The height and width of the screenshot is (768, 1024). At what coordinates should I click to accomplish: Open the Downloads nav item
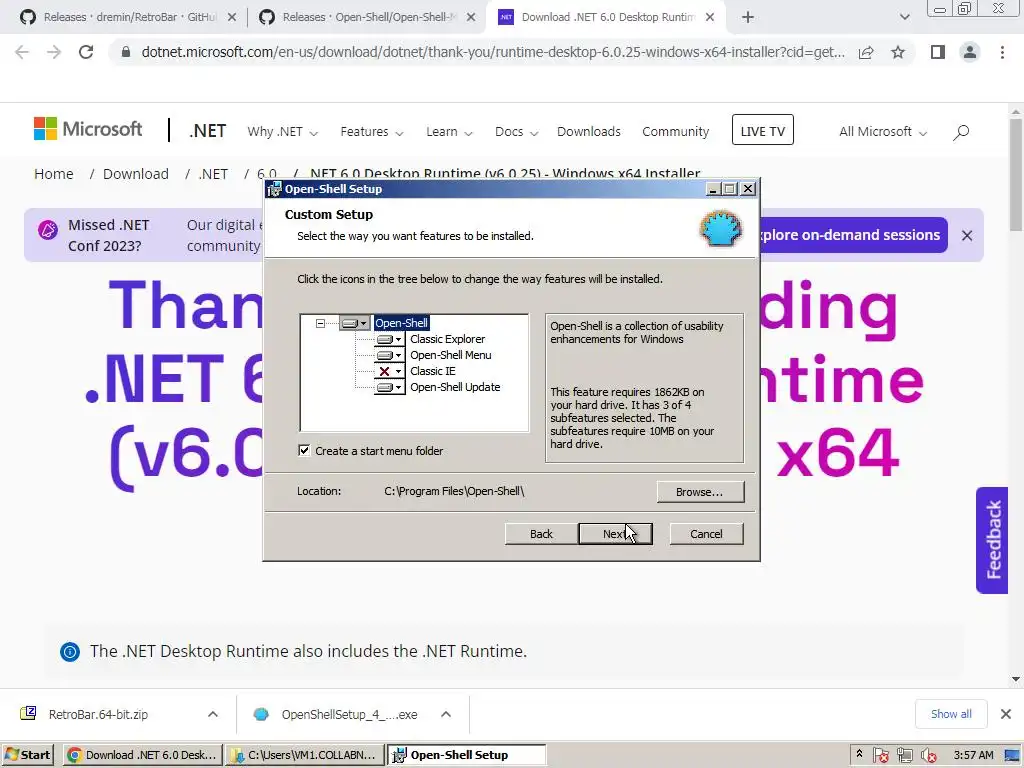(x=588, y=132)
